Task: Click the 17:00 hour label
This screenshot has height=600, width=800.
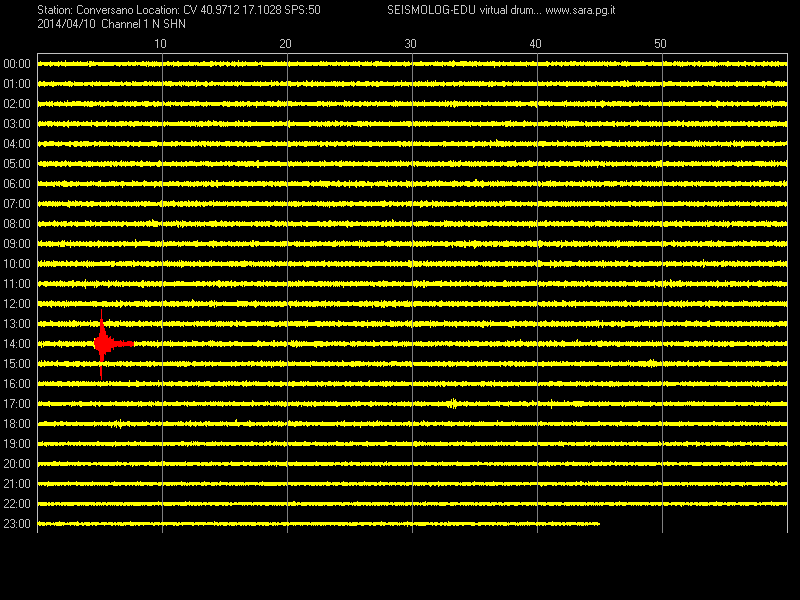Action: (x=17, y=404)
